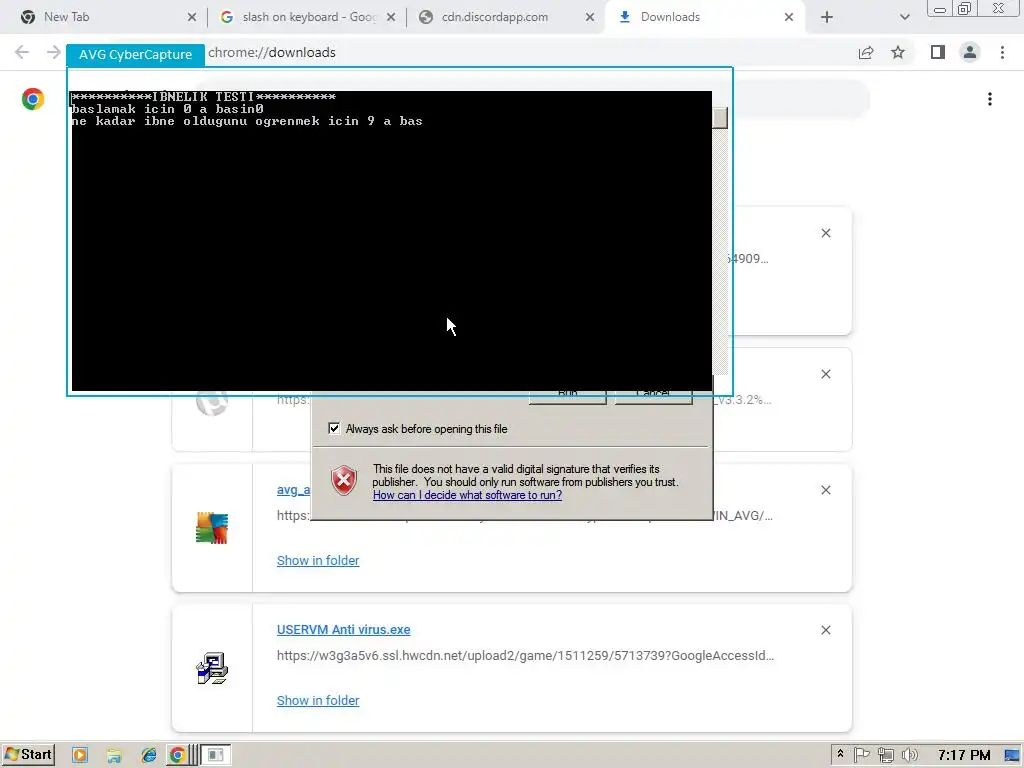The width and height of the screenshot is (1024, 768).
Task: Close the New Tab tab
Action: (x=192, y=17)
